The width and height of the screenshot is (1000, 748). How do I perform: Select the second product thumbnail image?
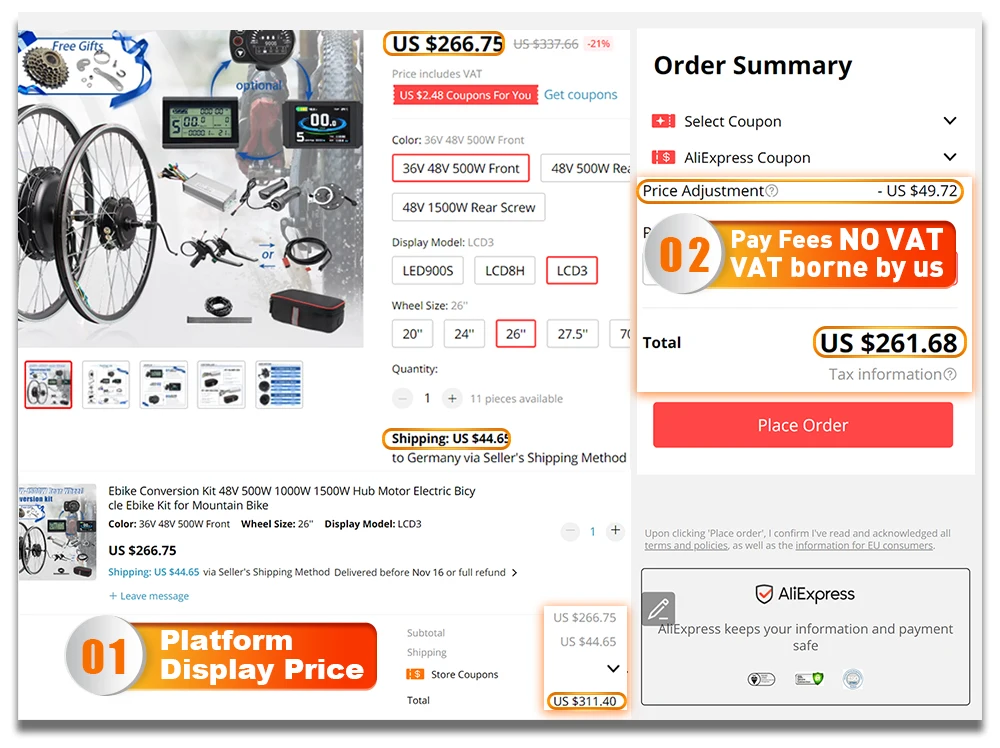[106, 385]
